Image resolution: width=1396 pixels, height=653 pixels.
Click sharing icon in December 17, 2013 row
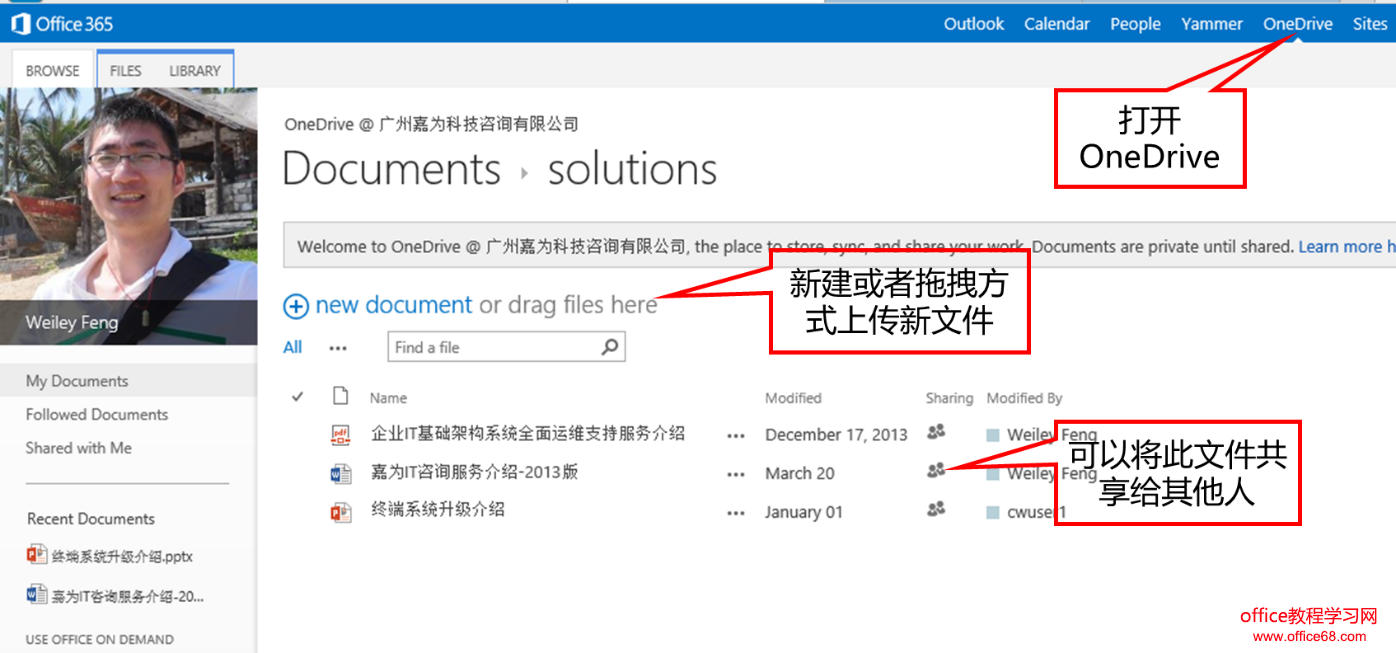936,432
